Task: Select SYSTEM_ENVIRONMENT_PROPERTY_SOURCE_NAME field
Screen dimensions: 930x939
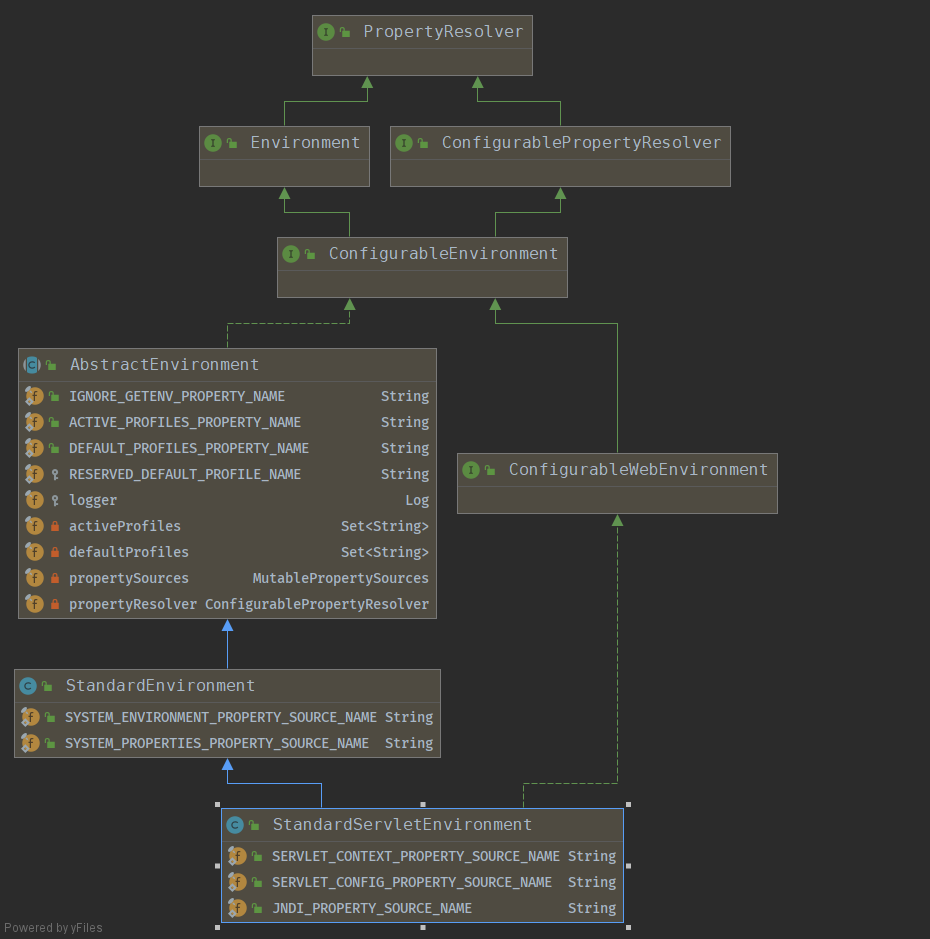Action: click(221, 717)
